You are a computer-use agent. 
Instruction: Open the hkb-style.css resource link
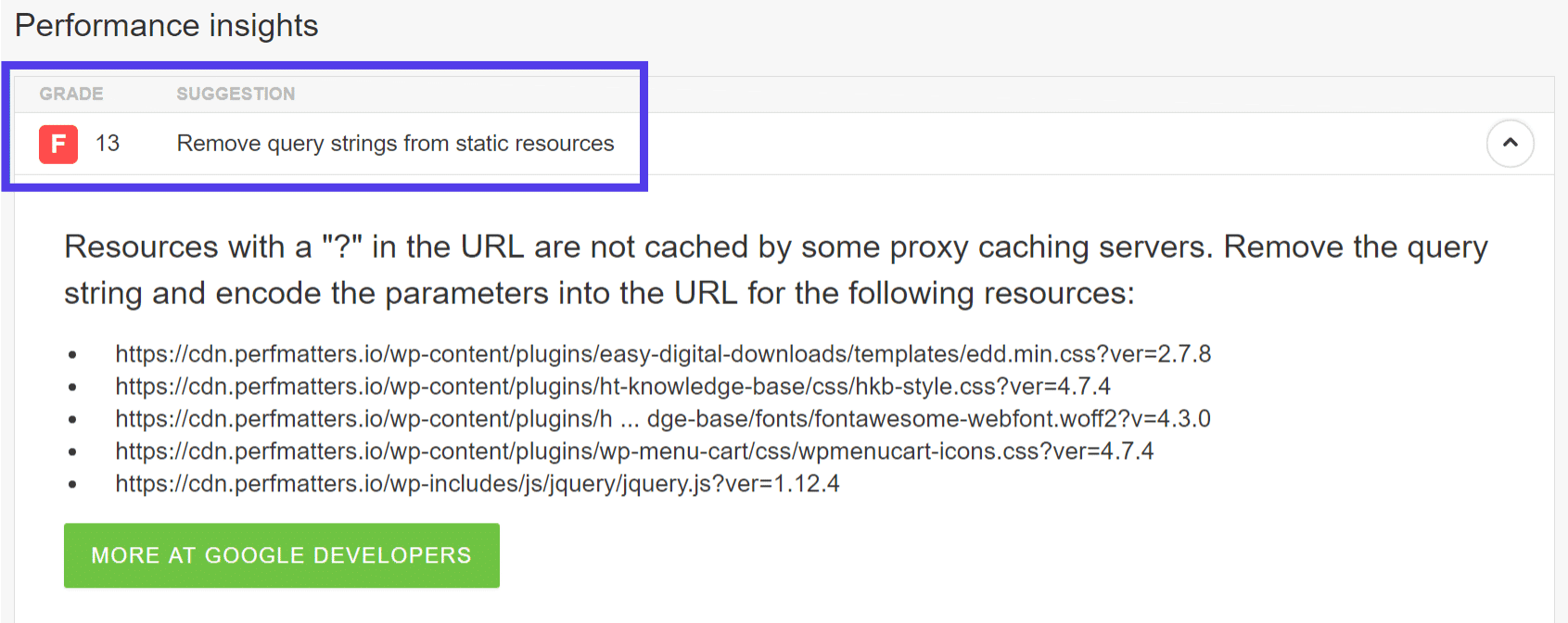tap(613, 387)
